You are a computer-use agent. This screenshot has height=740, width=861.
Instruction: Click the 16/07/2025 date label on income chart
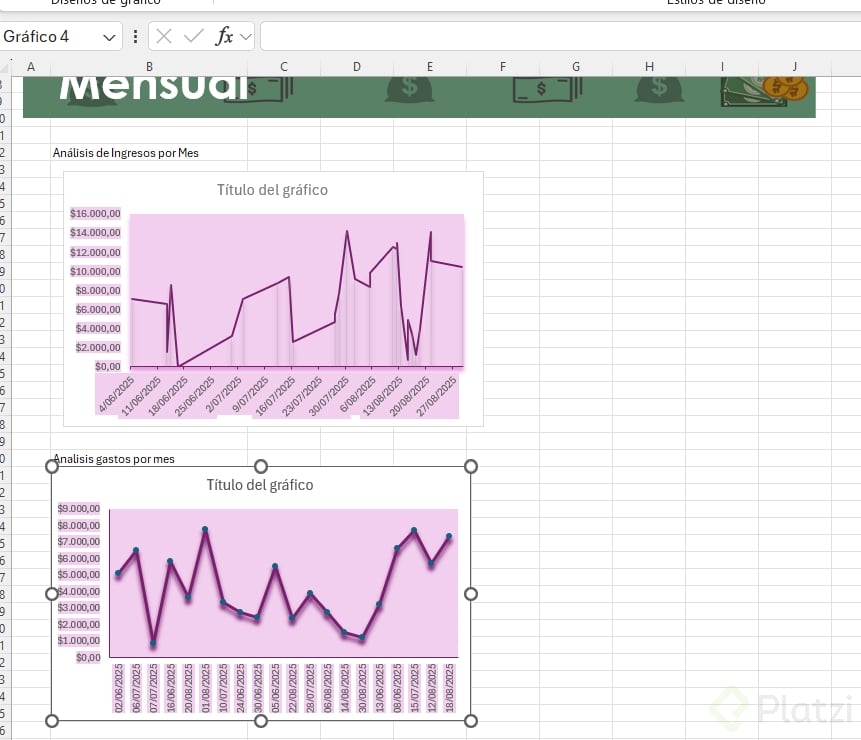tap(276, 396)
